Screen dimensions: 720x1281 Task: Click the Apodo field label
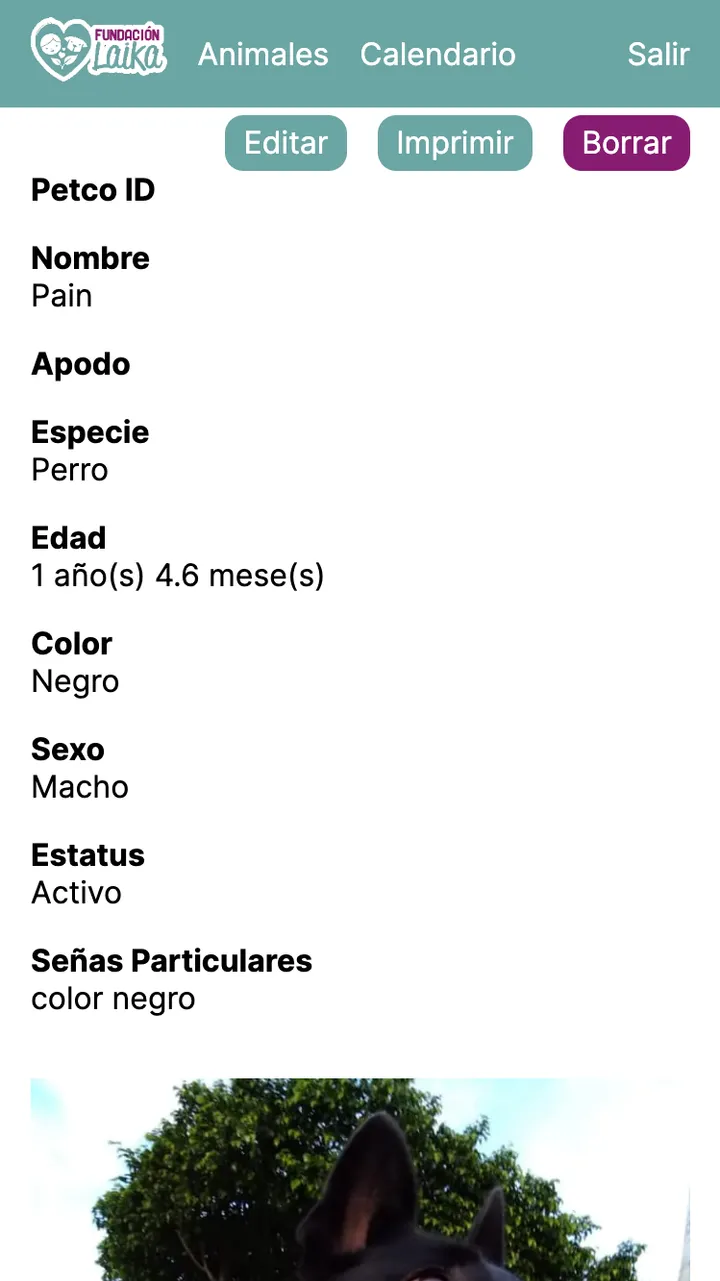click(x=81, y=364)
